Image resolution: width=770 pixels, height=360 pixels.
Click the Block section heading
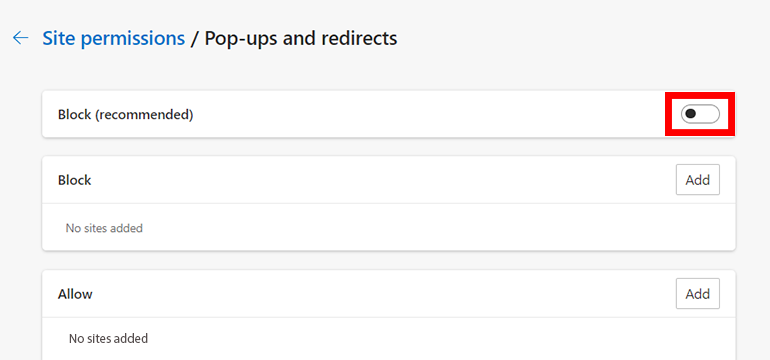tap(75, 180)
